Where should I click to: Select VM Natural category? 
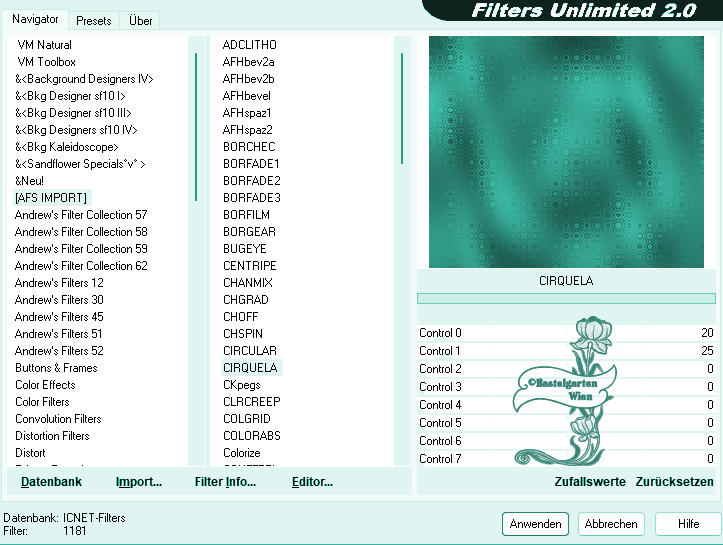tap(44, 45)
